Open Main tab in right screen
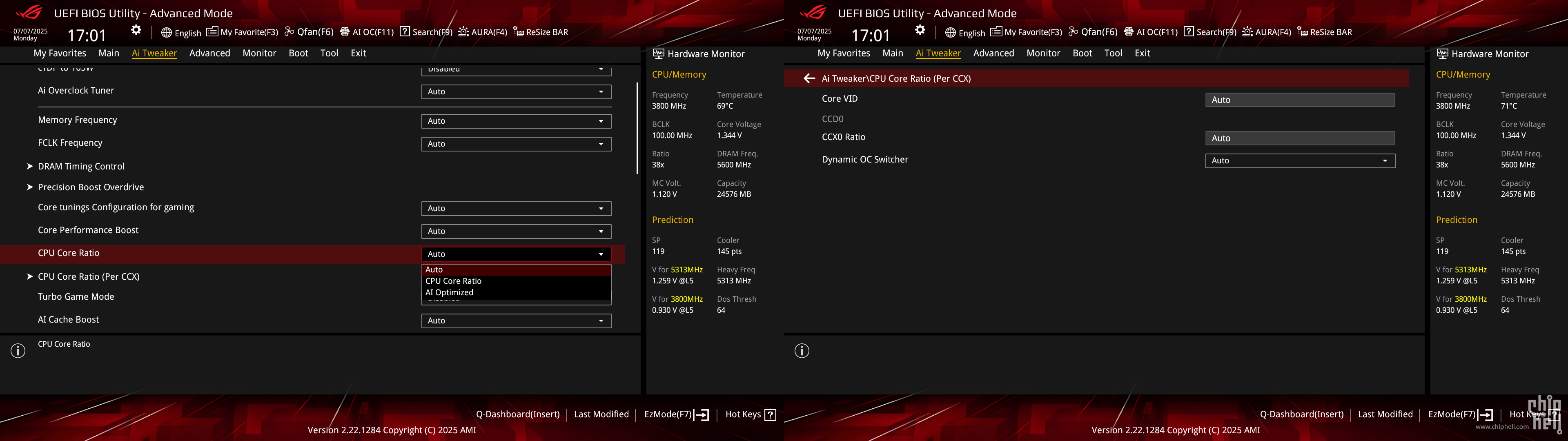1568x441 pixels. (893, 53)
